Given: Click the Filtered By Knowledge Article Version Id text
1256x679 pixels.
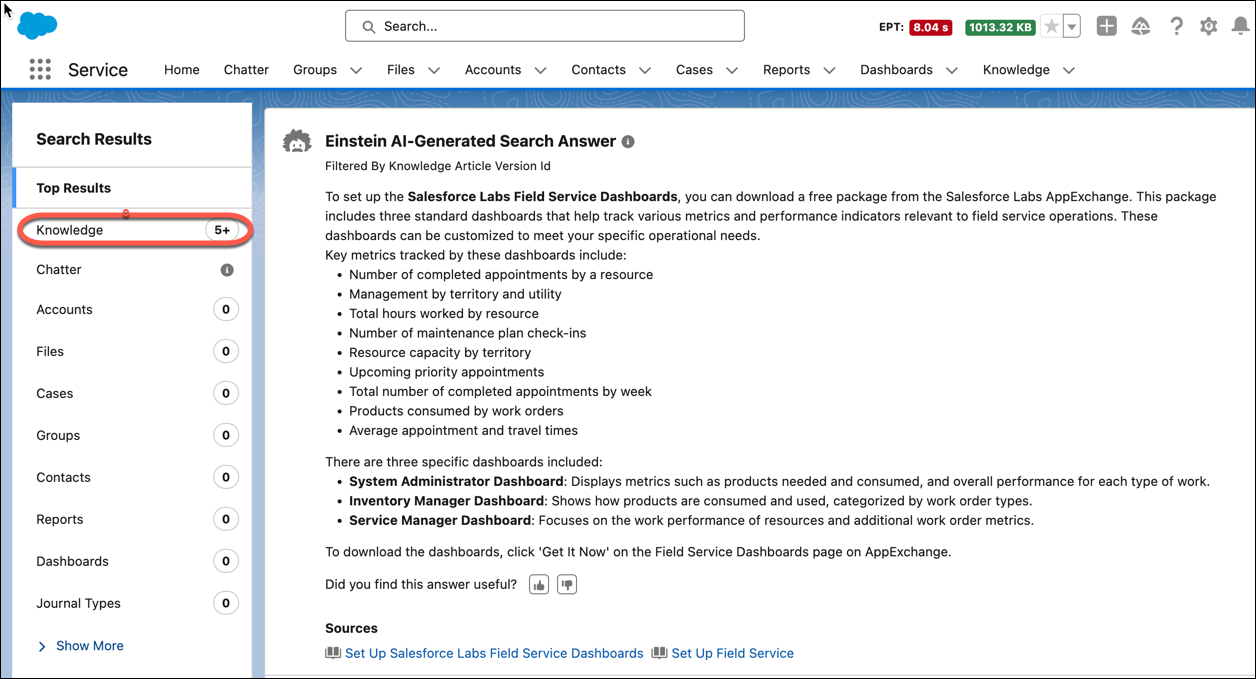Looking at the screenshot, I should (x=438, y=166).
